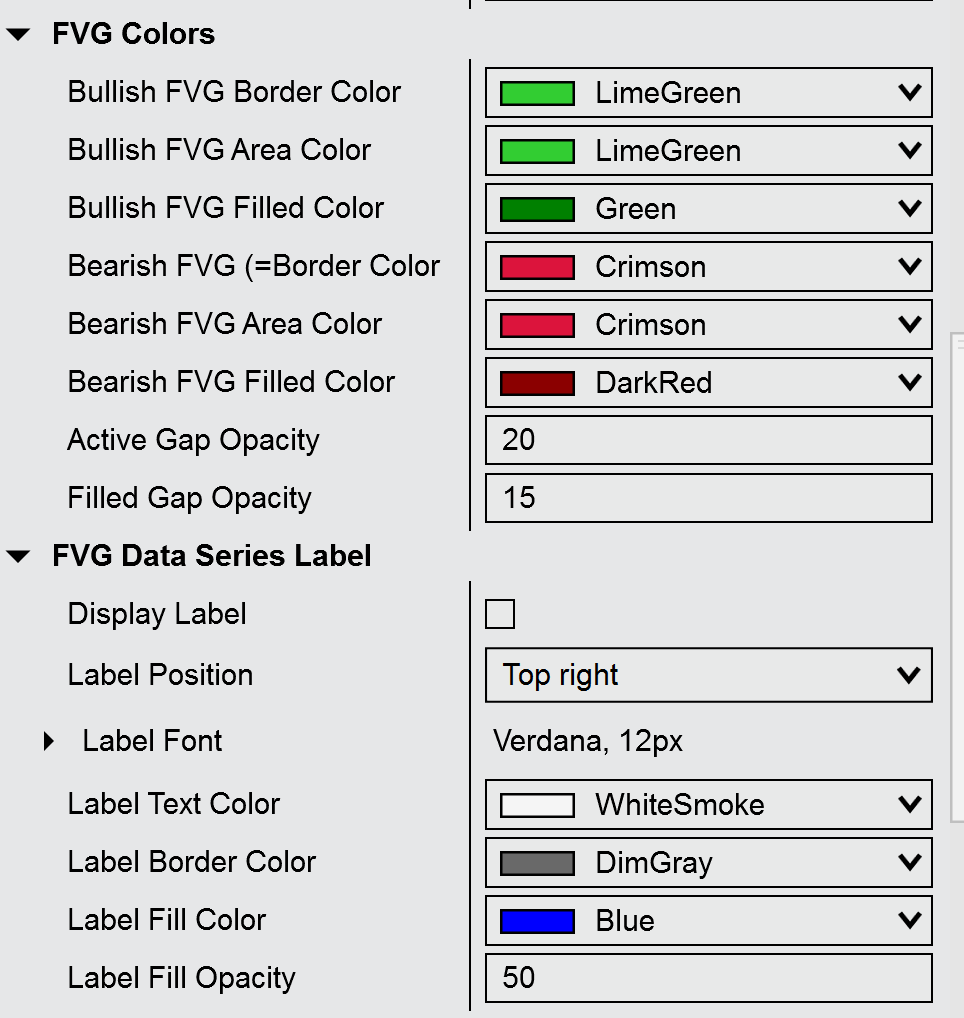Click the LimeGreen Bullish FVG Border swatch
The height and width of the screenshot is (1018, 964).
(x=537, y=93)
